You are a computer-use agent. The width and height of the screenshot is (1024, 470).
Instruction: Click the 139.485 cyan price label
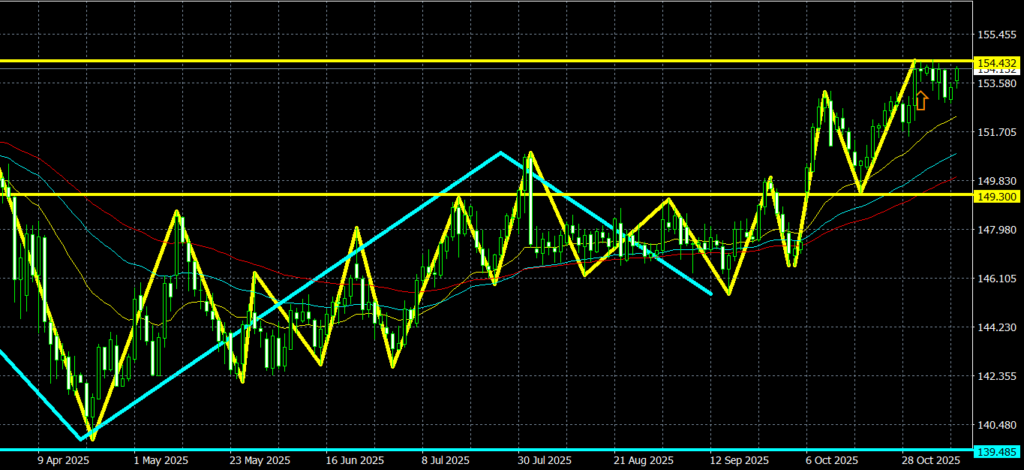(998, 452)
